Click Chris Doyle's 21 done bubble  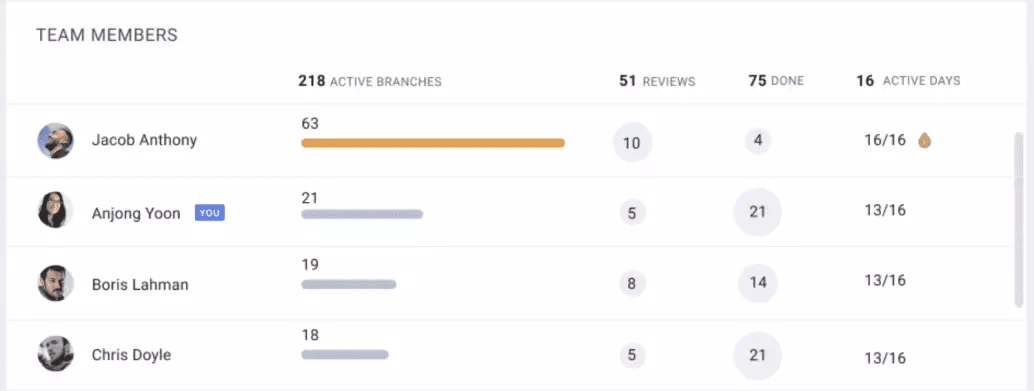[758, 356]
